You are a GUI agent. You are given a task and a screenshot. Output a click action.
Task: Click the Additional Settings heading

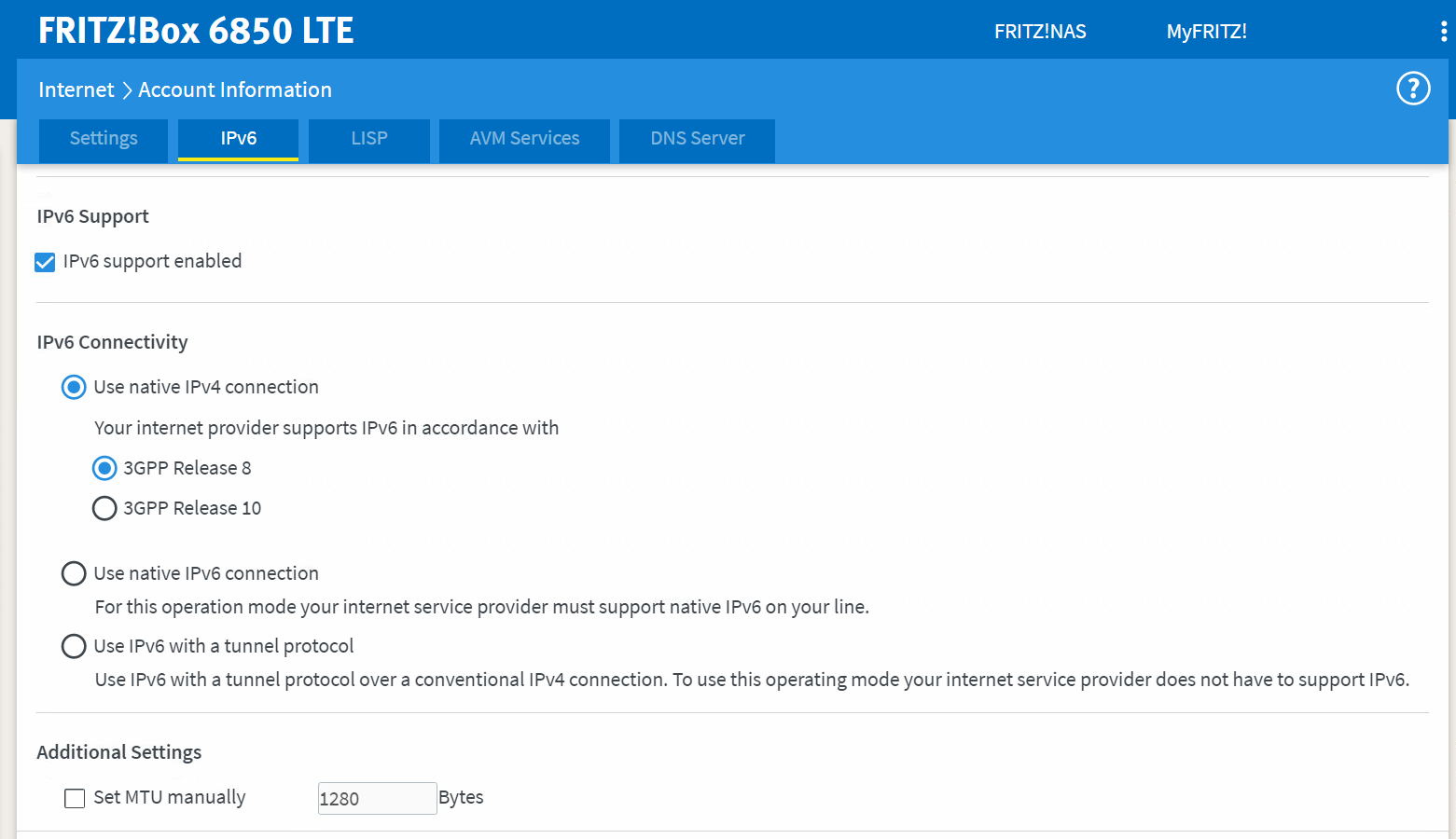(119, 752)
